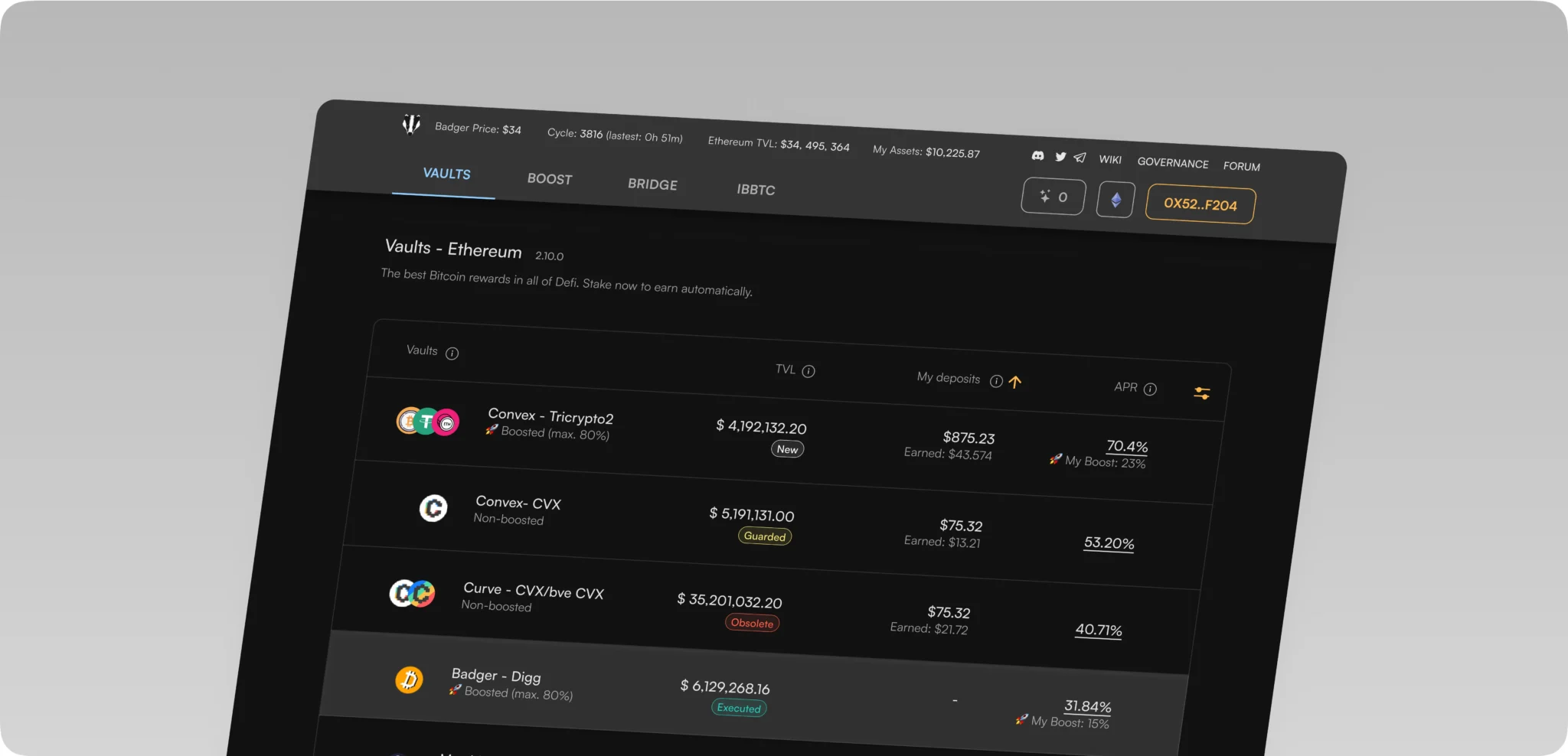This screenshot has height=756, width=1568.
Task: Click the APR column info icon
Action: [x=1150, y=389]
